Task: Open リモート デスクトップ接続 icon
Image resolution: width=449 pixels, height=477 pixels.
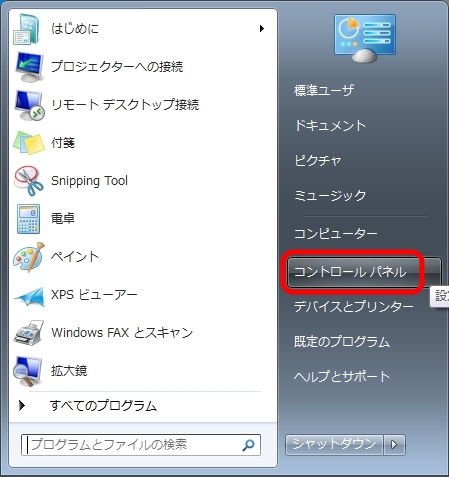Action: click(29, 105)
